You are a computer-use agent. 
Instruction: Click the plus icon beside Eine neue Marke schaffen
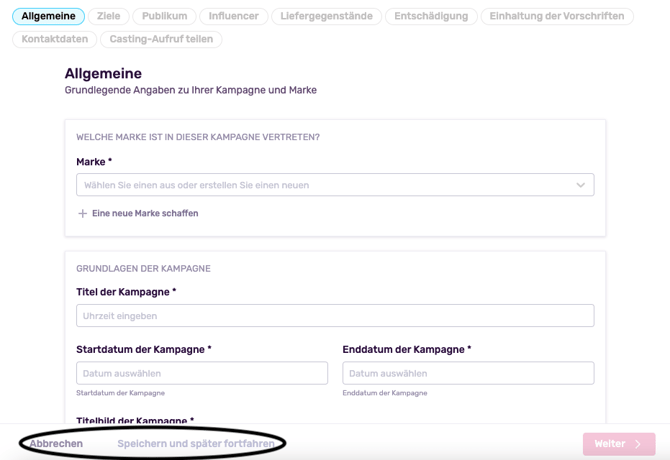pyautogui.click(x=82, y=214)
